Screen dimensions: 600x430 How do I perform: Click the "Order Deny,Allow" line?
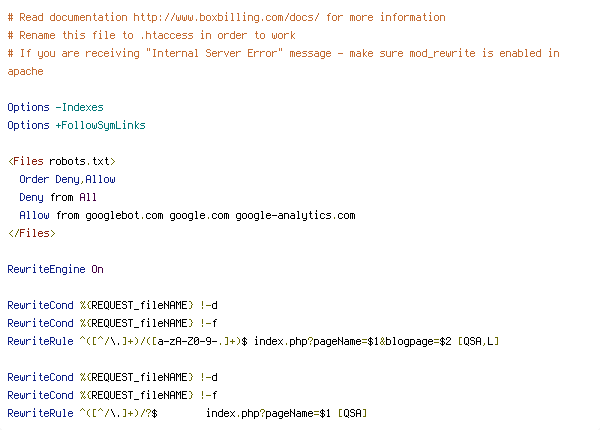tap(67, 179)
